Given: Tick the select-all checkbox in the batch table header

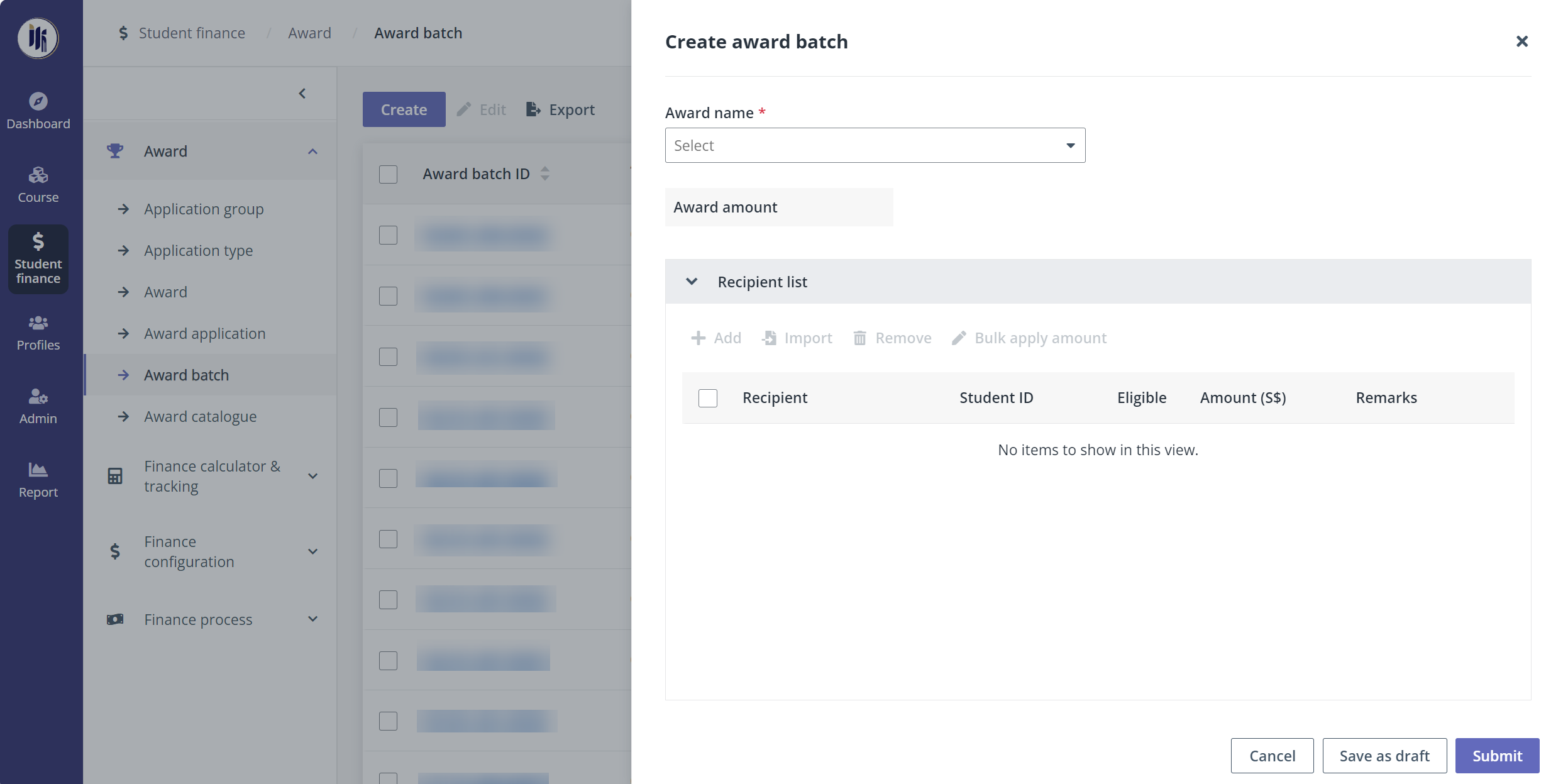Looking at the screenshot, I should [388, 174].
